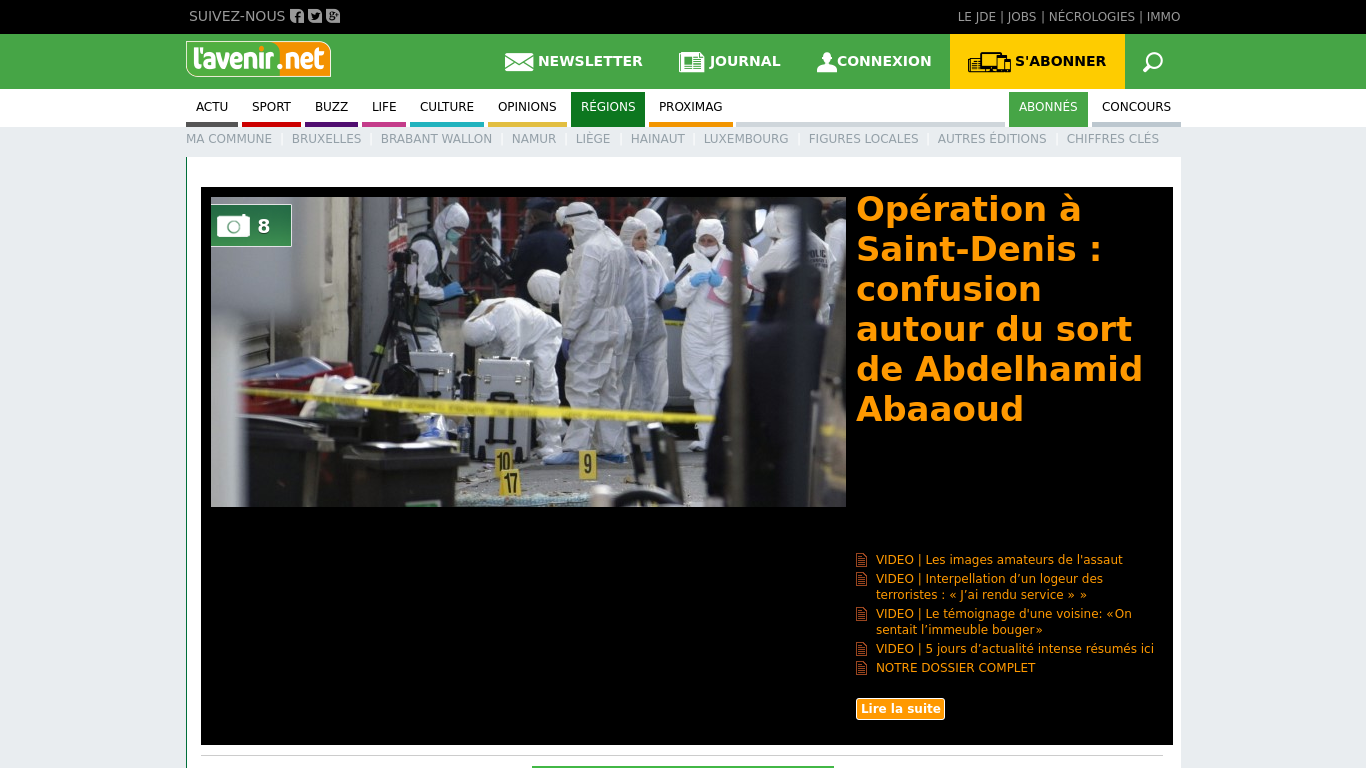Select NAMUR in the regions bar
1366x768 pixels.
533,139
